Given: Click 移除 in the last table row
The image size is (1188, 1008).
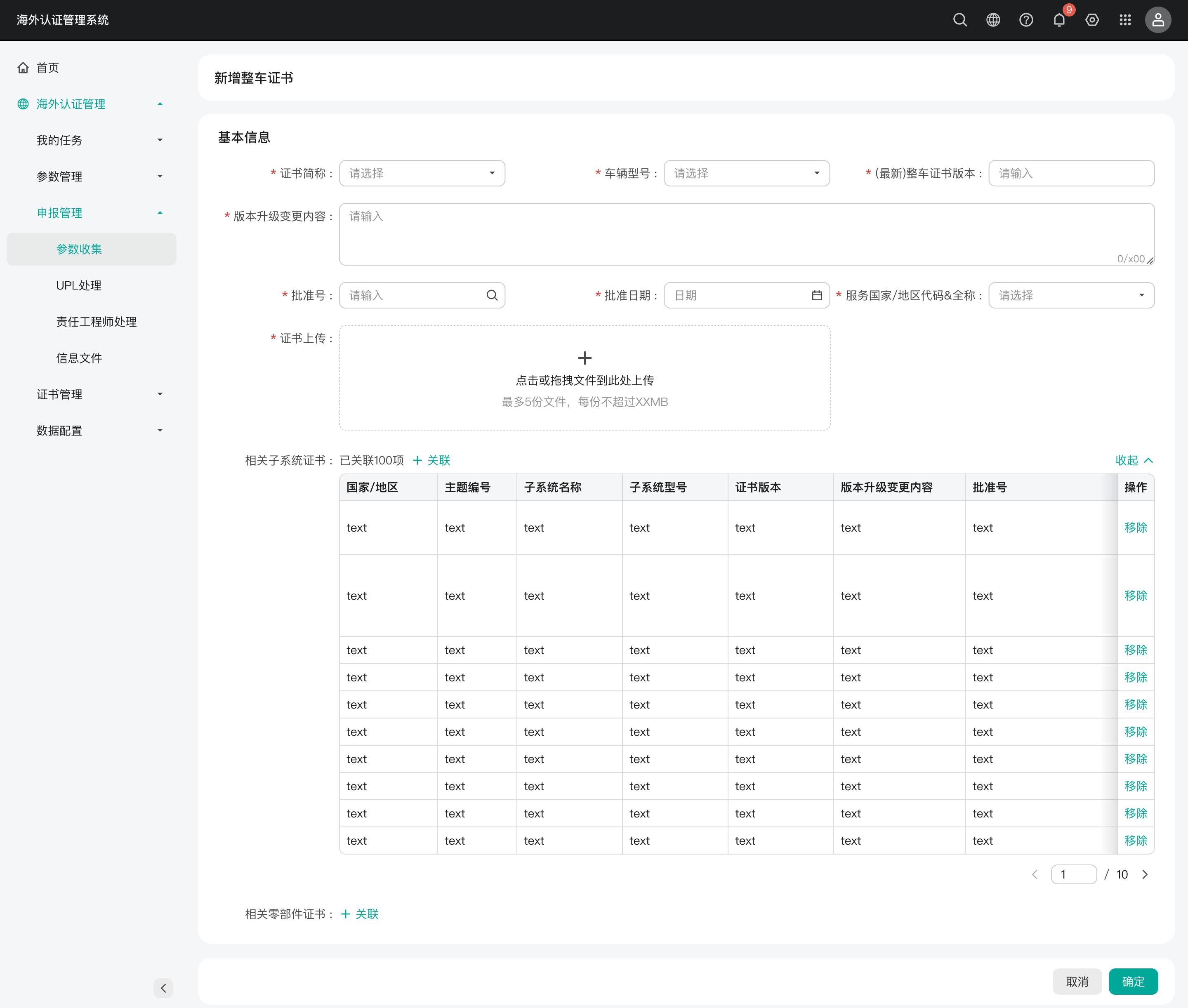Looking at the screenshot, I should pyautogui.click(x=1136, y=841).
